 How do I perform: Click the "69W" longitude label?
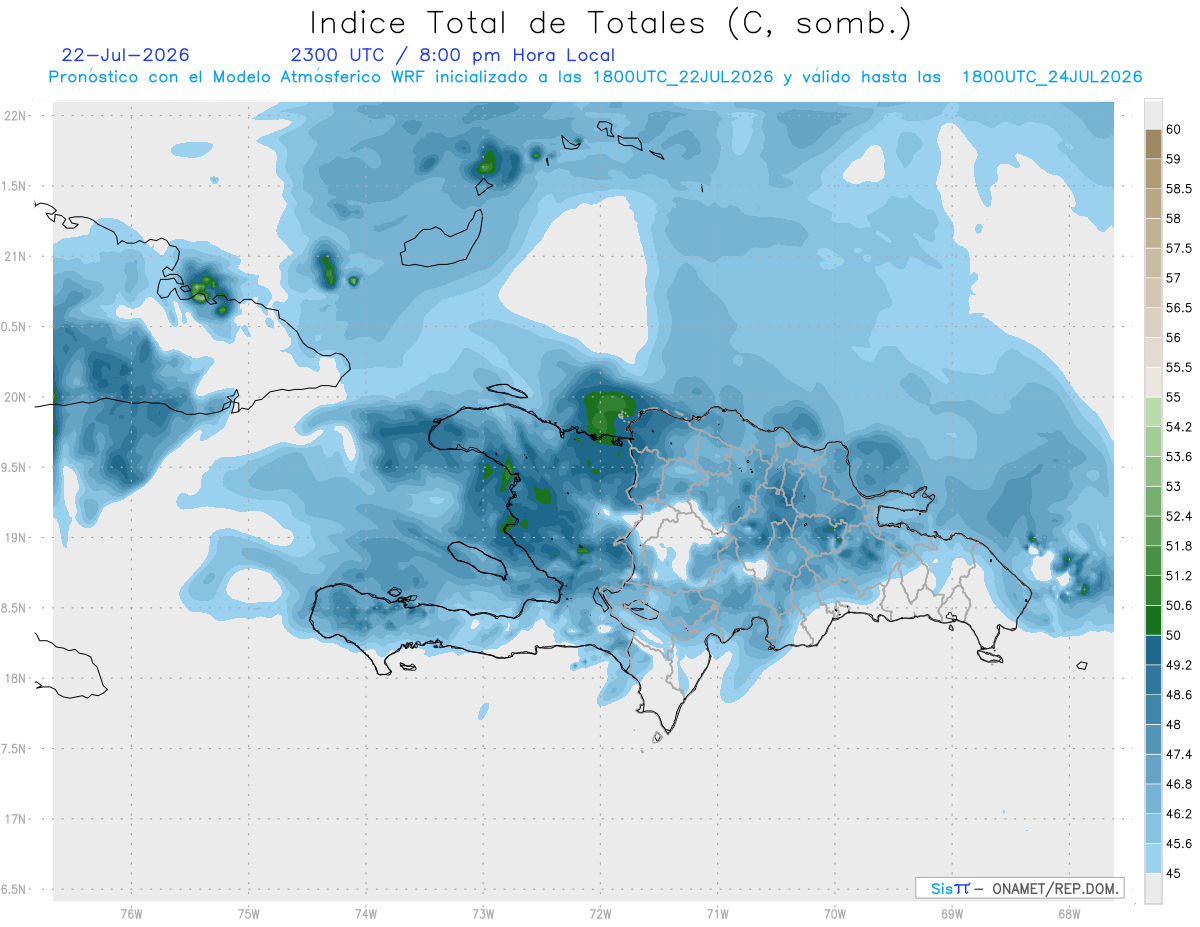pyautogui.click(x=952, y=914)
